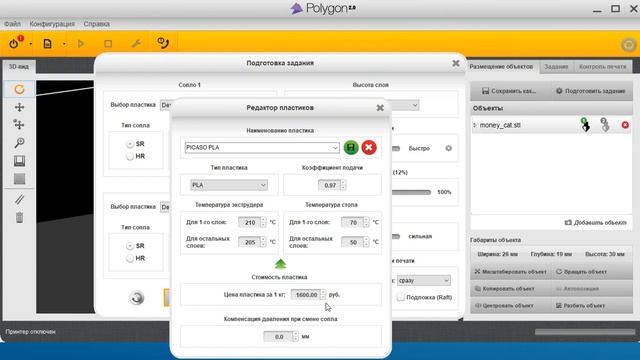Viewport: 640px width, 360px height.
Task: Open the Справка menu
Action: [96, 24]
